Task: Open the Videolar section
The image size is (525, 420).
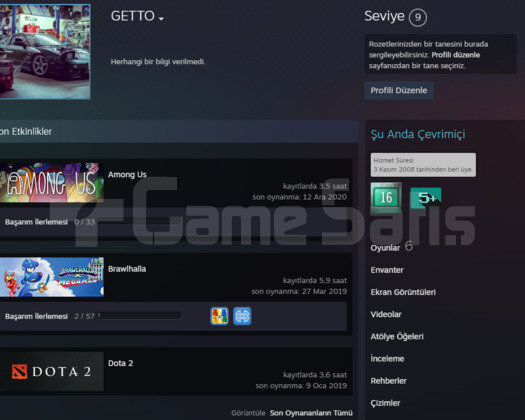Action: tap(386, 314)
